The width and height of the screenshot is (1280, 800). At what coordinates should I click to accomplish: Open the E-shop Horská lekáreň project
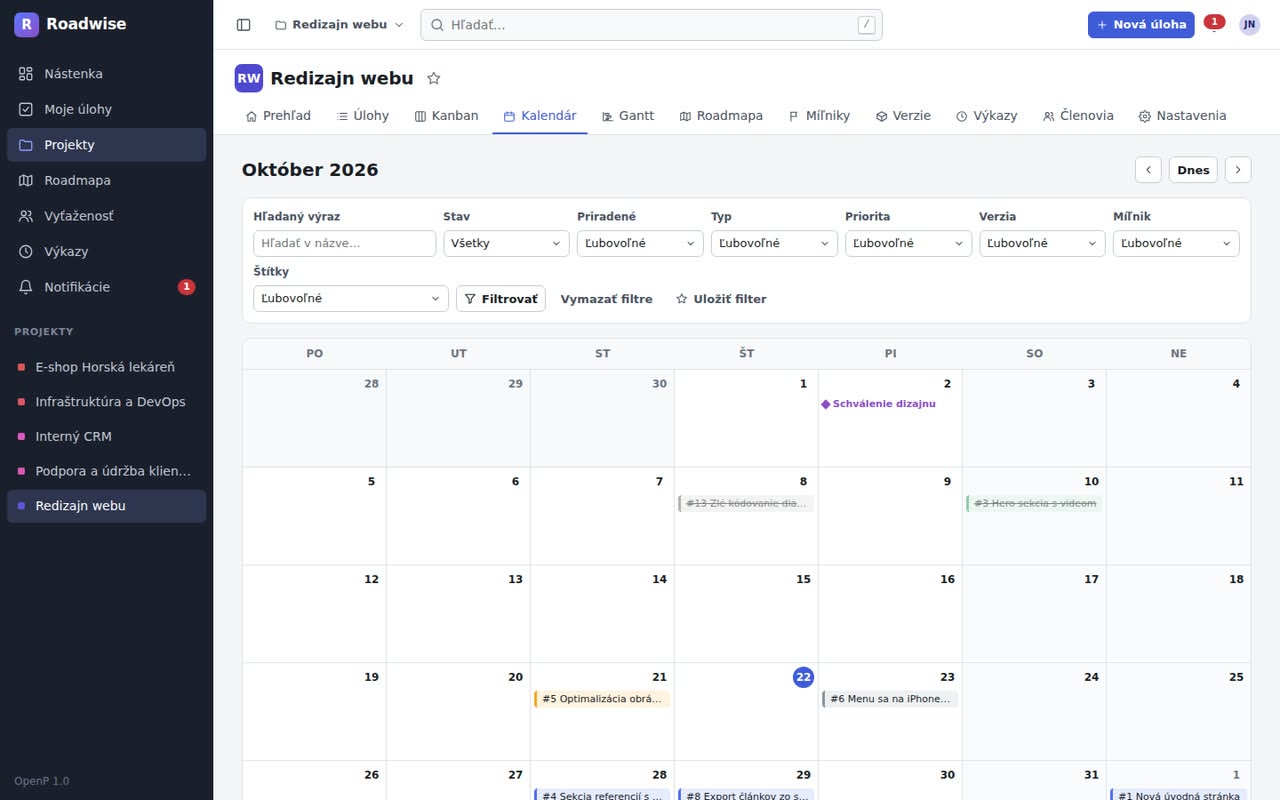[107, 367]
